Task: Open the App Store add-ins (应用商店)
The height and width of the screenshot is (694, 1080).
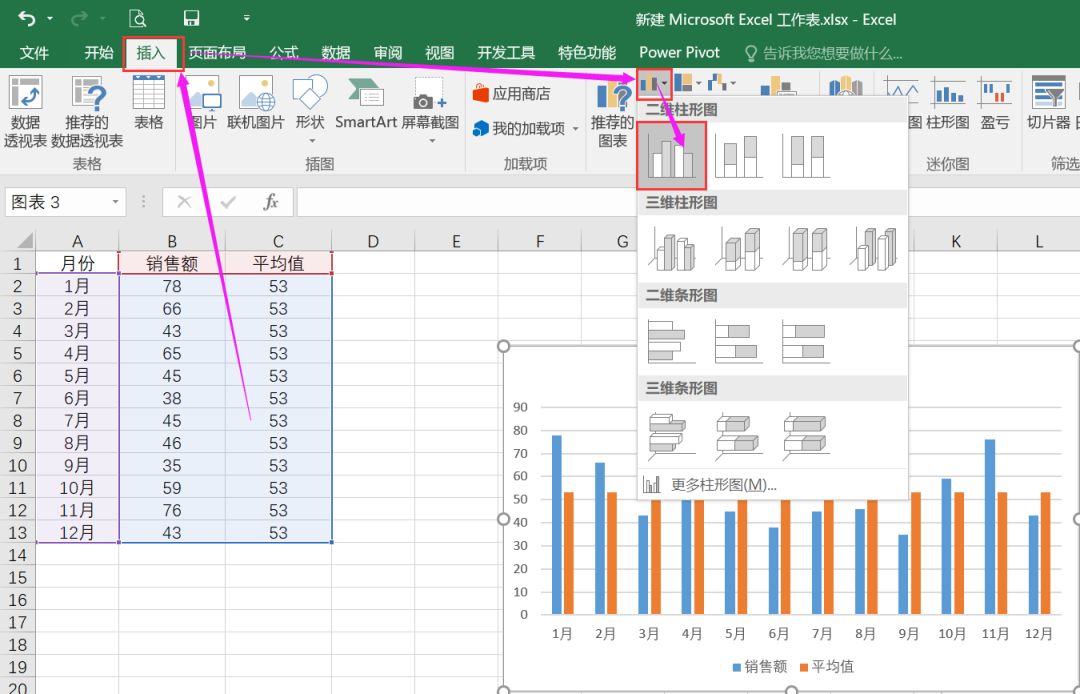Action: click(512, 94)
